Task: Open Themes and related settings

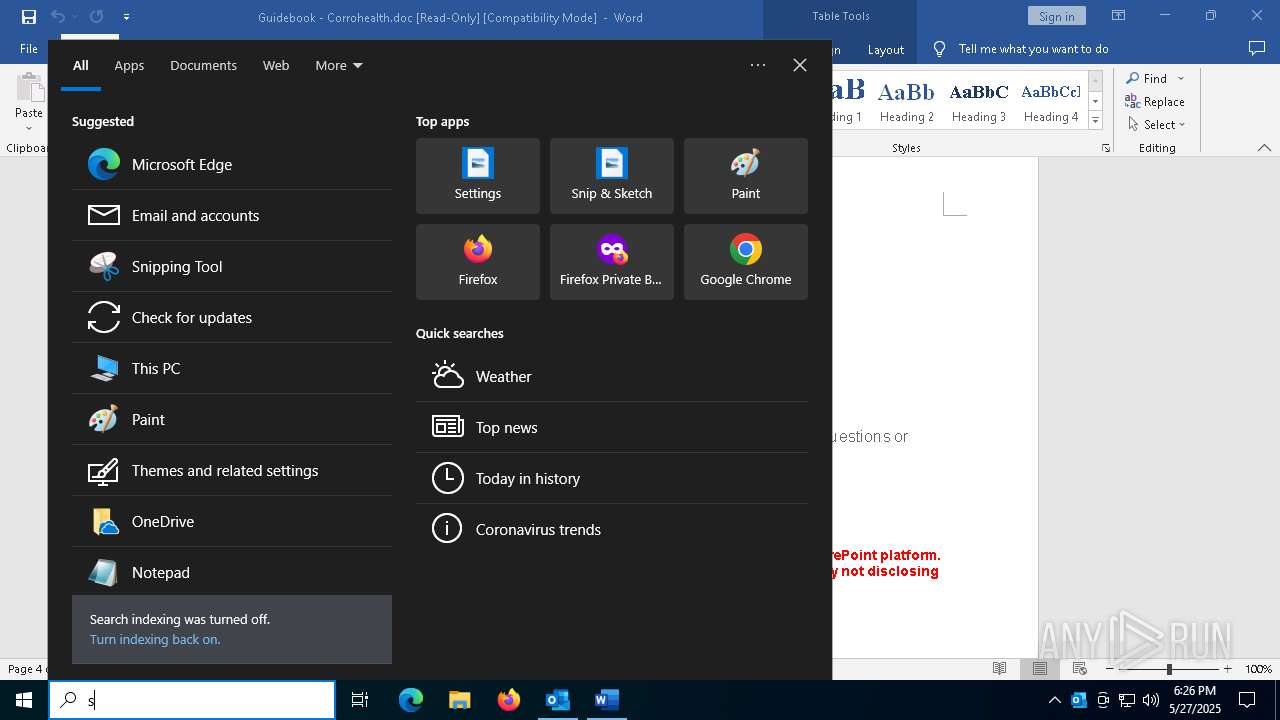Action: click(232, 470)
